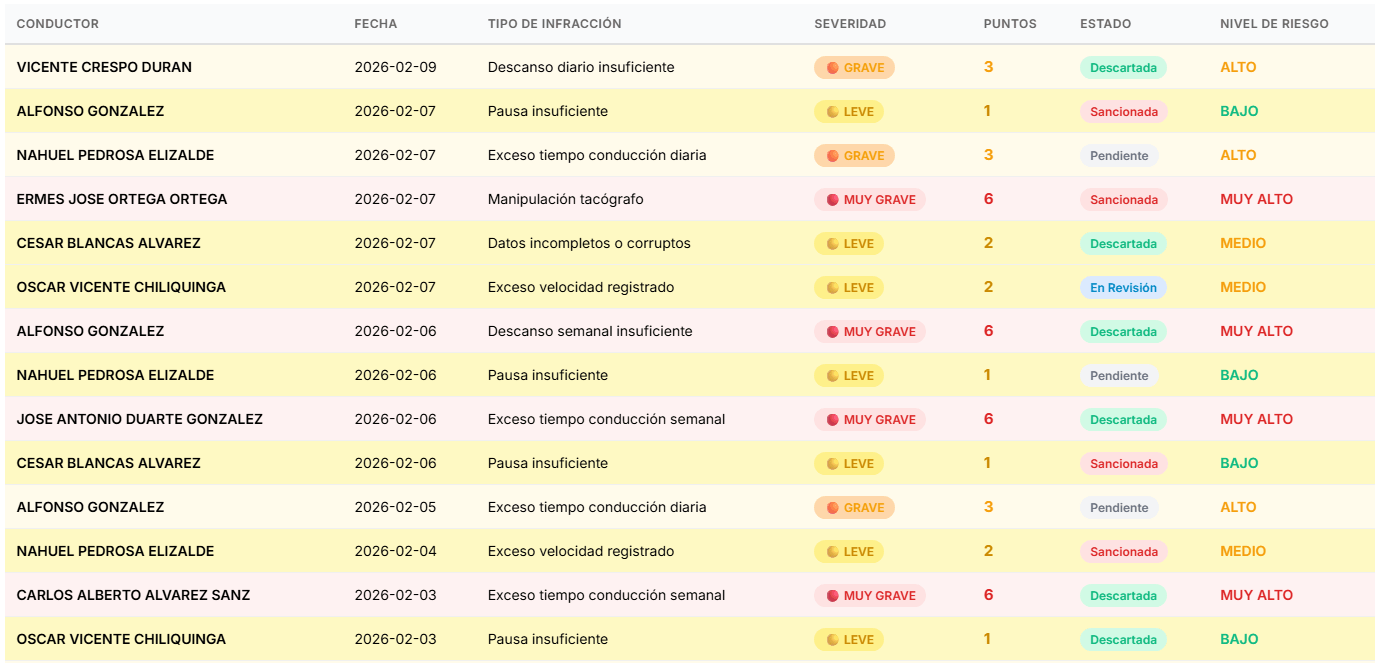Click the LEVE severity icon in the 'En Revisión' row
The height and width of the screenshot is (663, 1376).
pos(832,288)
